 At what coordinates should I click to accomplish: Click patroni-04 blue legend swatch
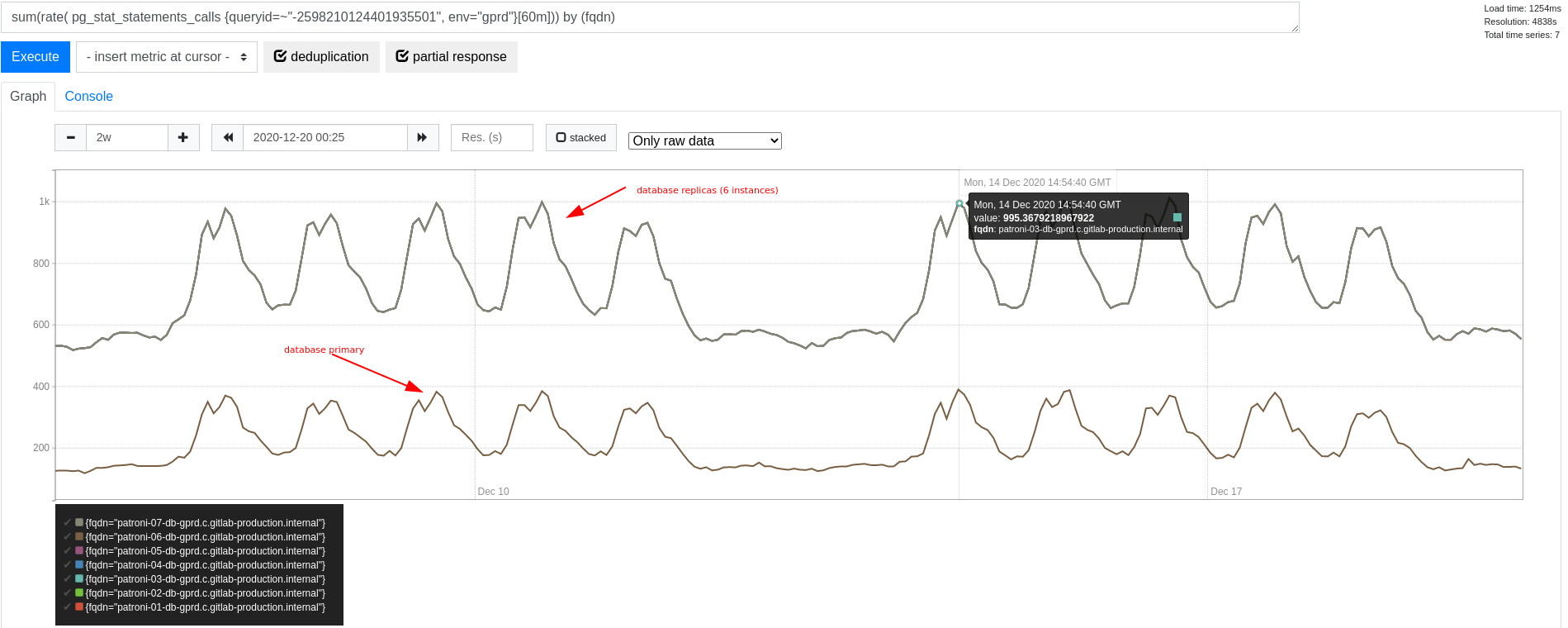(x=79, y=564)
